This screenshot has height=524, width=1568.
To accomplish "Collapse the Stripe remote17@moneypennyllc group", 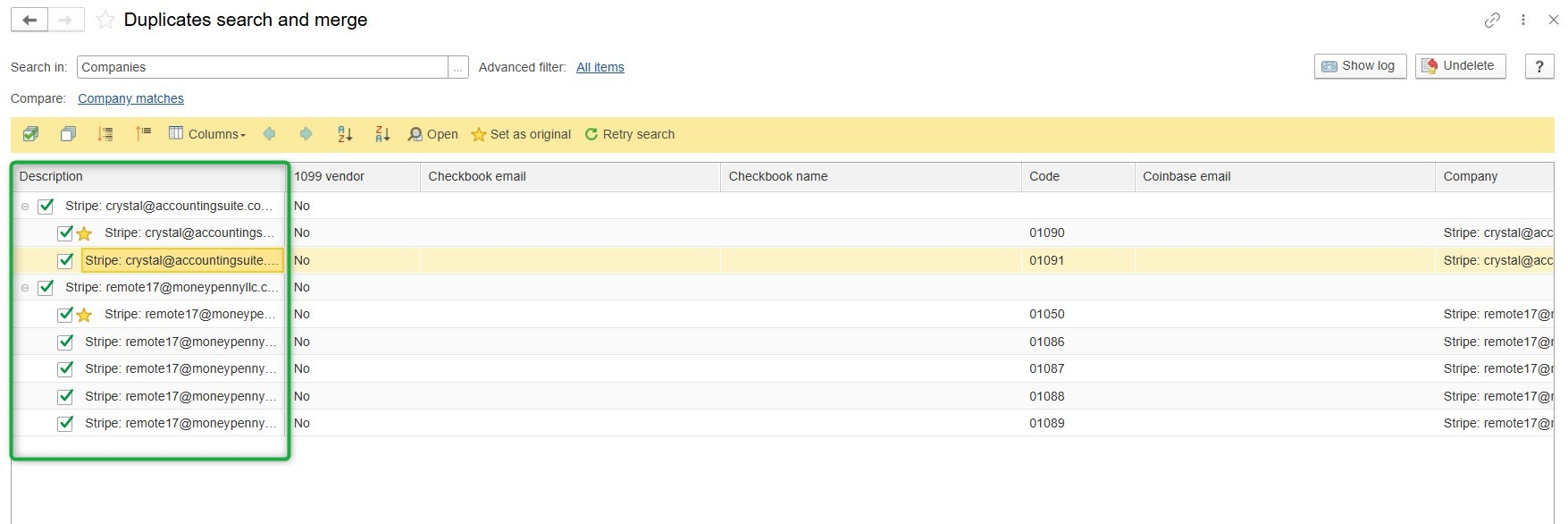I will point(25,288).
